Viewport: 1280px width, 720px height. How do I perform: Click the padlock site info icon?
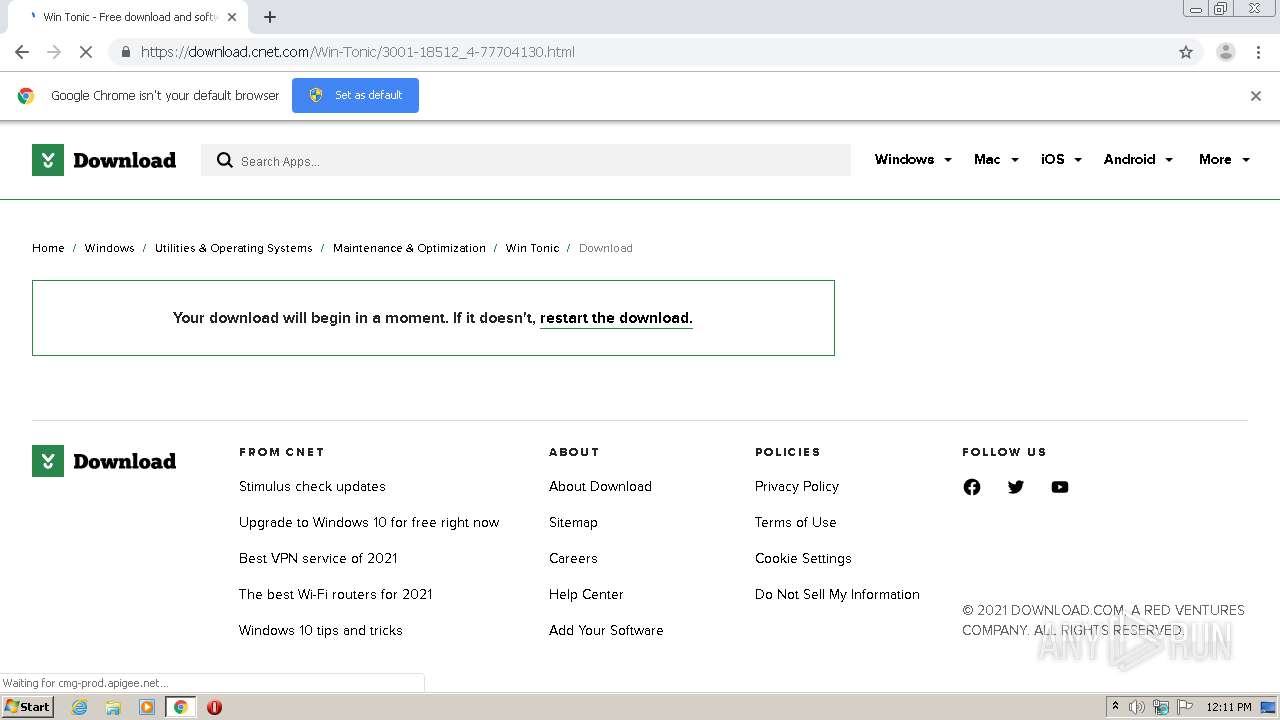point(124,52)
